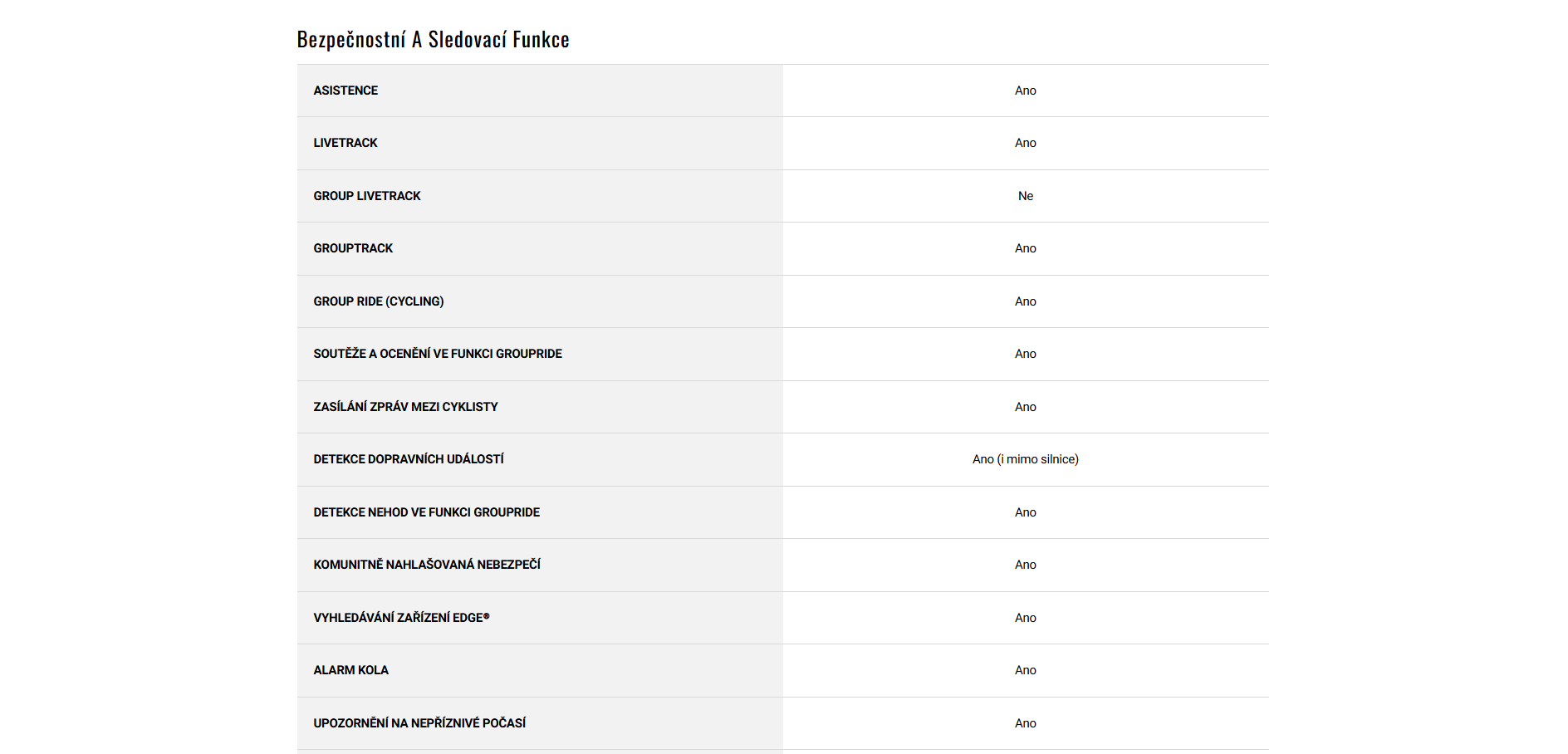Click the "Ano" value for Asistence

(1026, 91)
